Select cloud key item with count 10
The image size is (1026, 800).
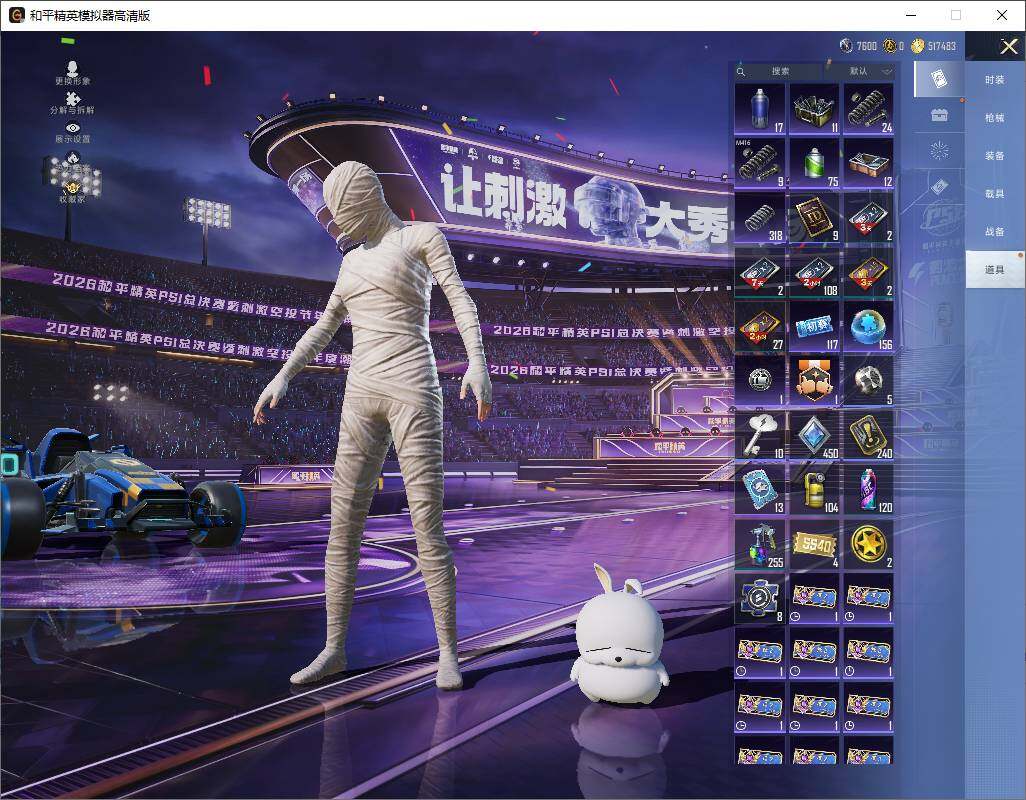coord(760,435)
